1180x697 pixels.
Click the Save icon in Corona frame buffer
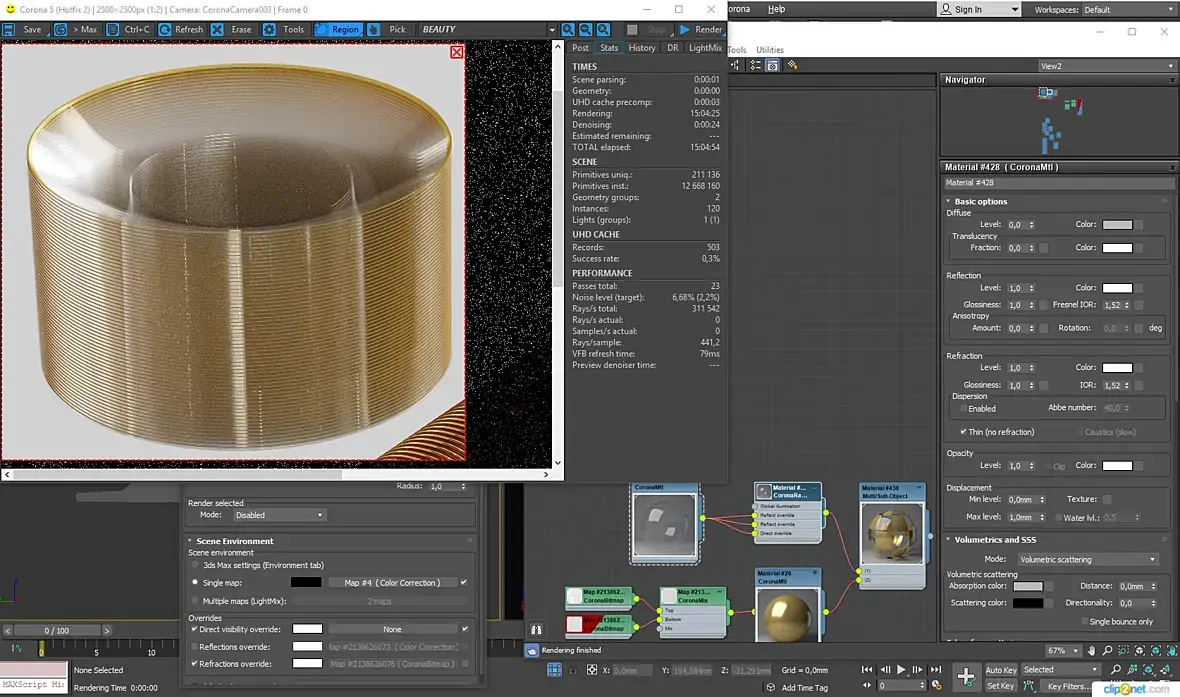(11, 30)
